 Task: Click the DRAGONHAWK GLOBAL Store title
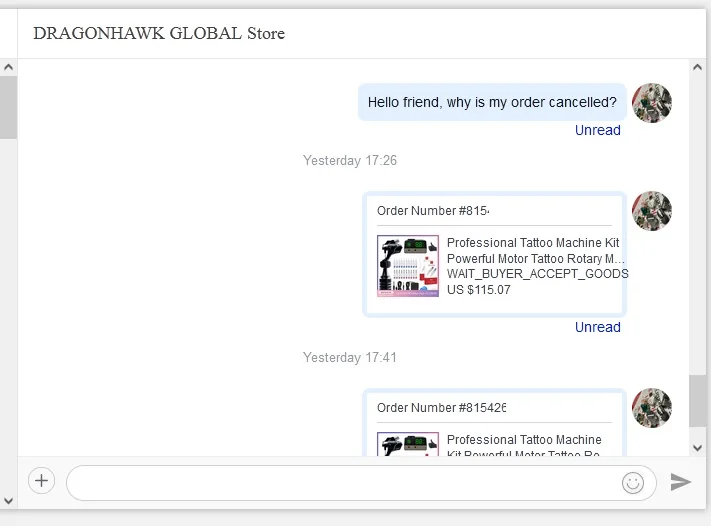(x=159, y=34)
